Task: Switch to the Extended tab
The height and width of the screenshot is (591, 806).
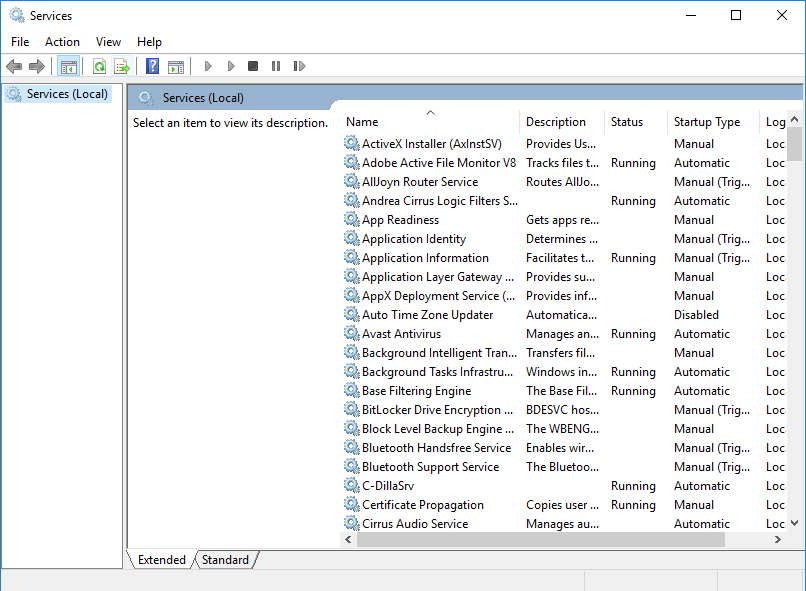Action: (161, 560)
